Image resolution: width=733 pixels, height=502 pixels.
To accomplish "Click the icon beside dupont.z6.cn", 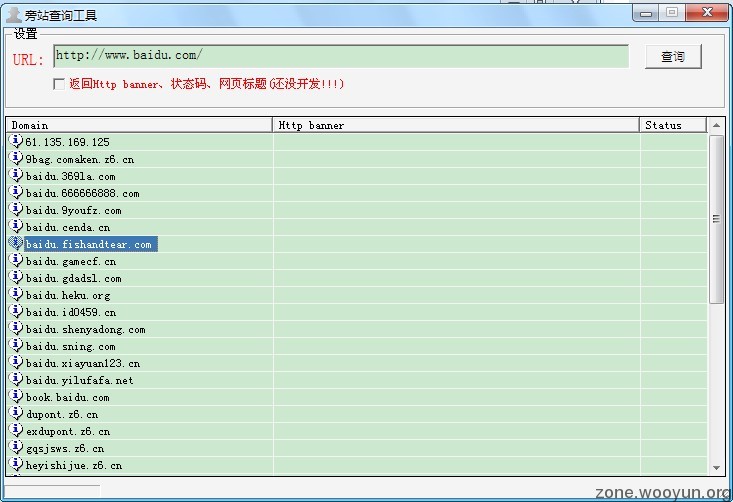I will click(16, 413).
